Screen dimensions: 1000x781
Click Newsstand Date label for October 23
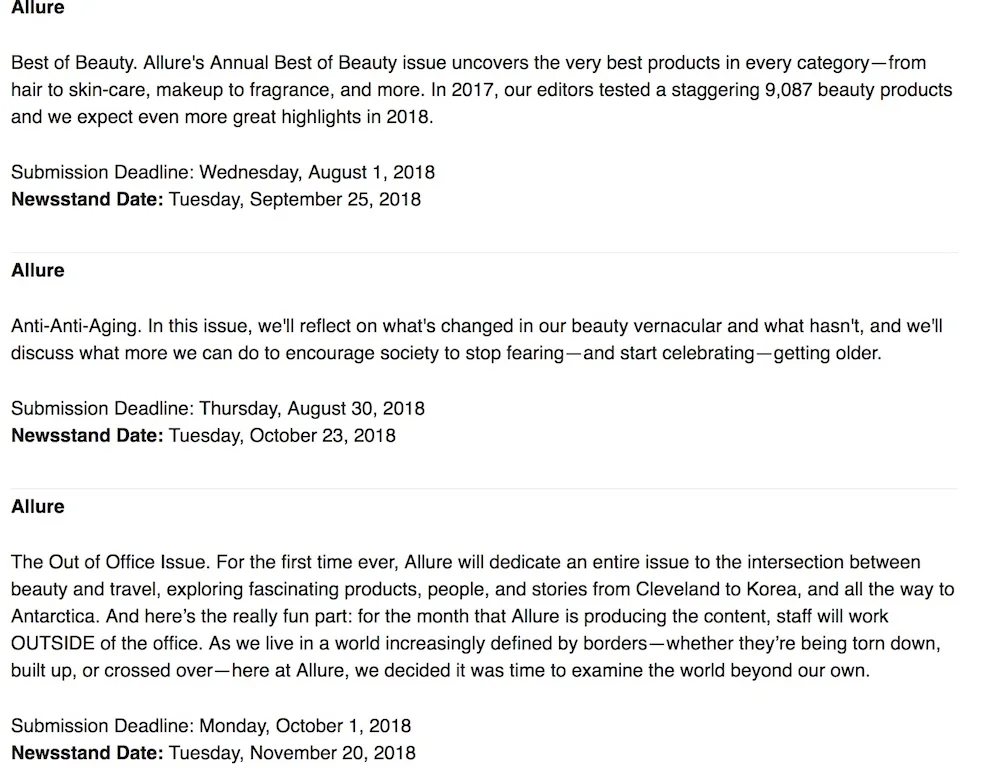pyautogui.click(x=87, y=435)
